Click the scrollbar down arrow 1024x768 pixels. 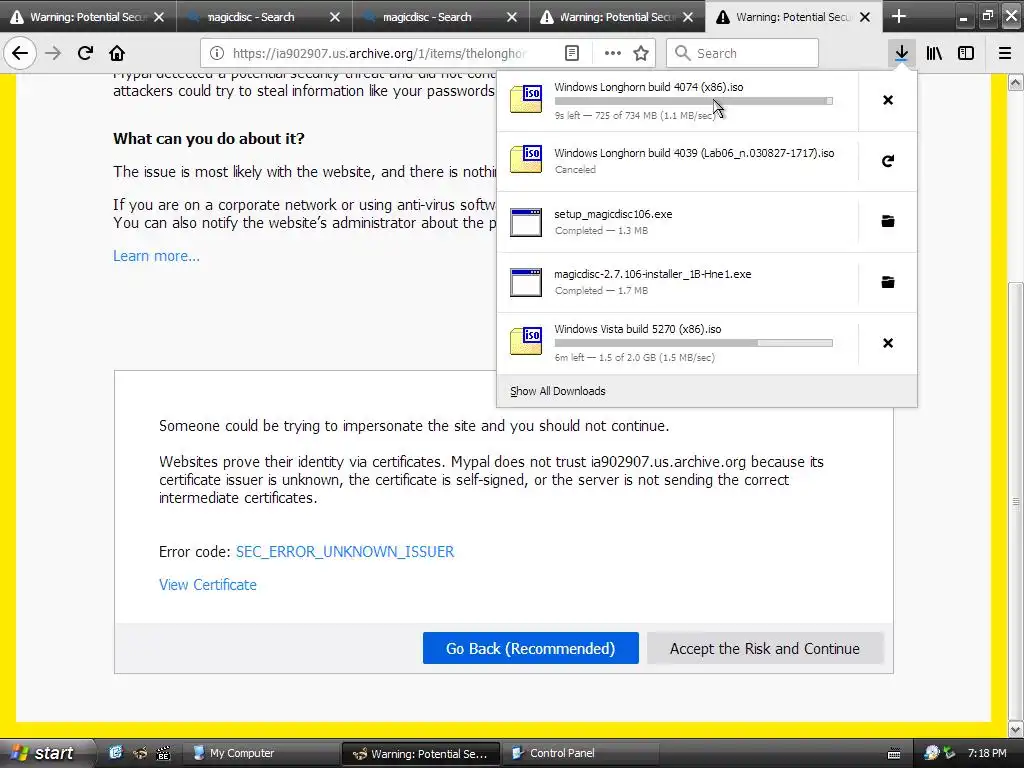[1016, 729]
